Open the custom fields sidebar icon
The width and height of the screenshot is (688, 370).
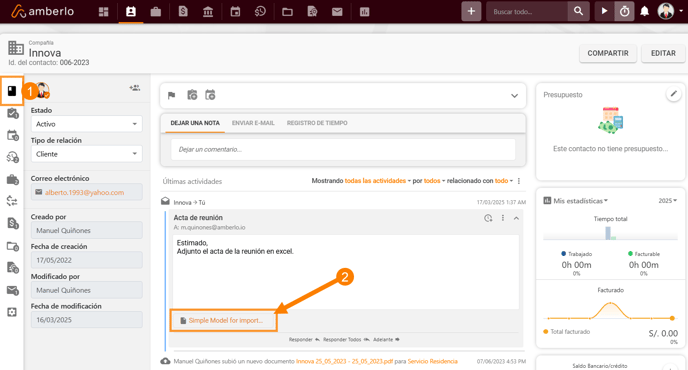click(12, 312)
